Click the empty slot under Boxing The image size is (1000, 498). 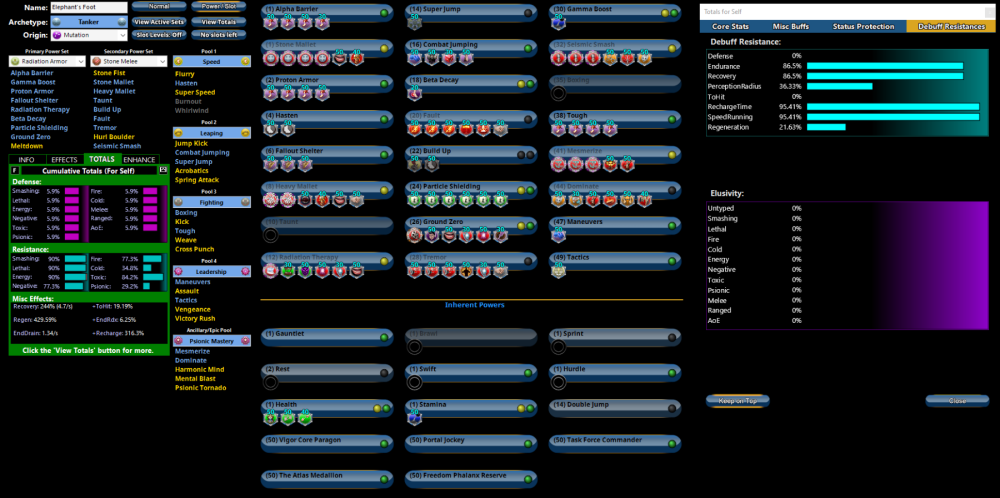click(x=559, y=94)
